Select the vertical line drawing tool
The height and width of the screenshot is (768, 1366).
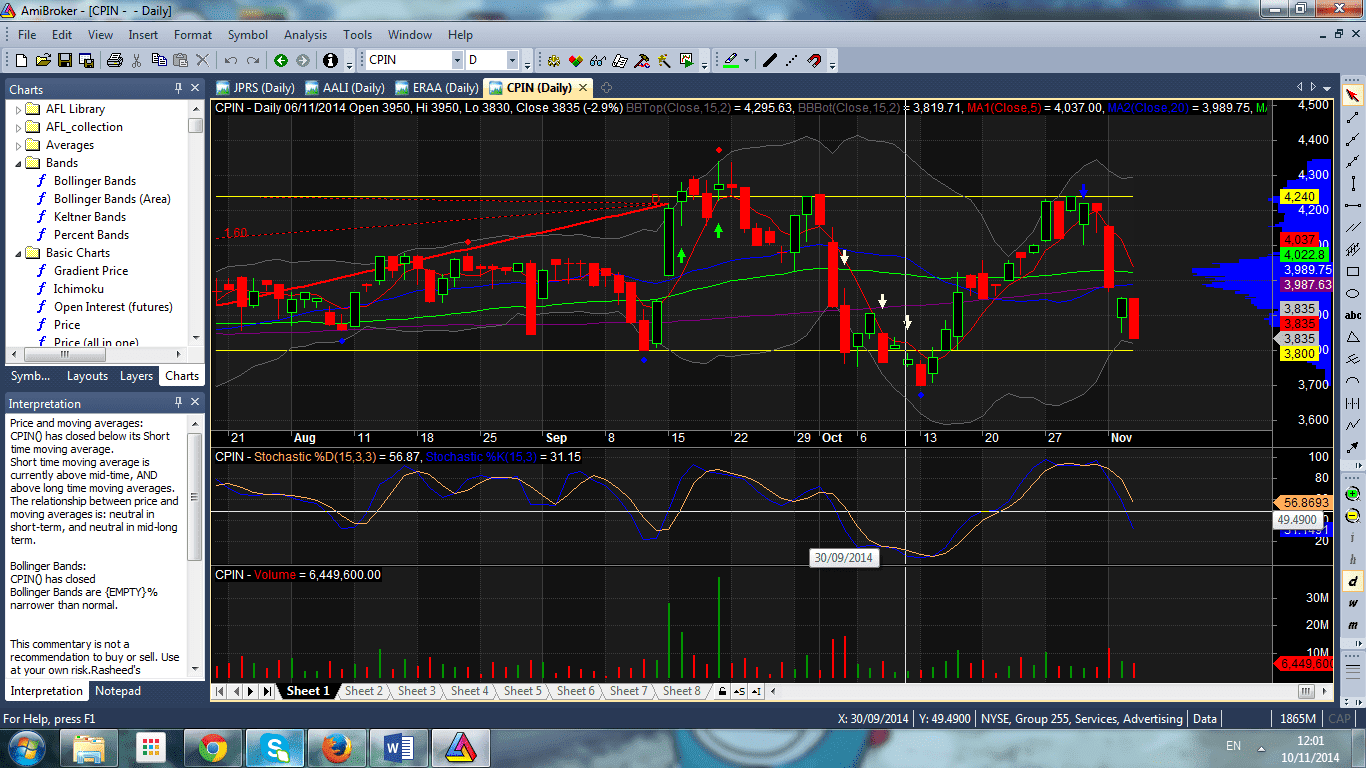(x=1353, y=184)
